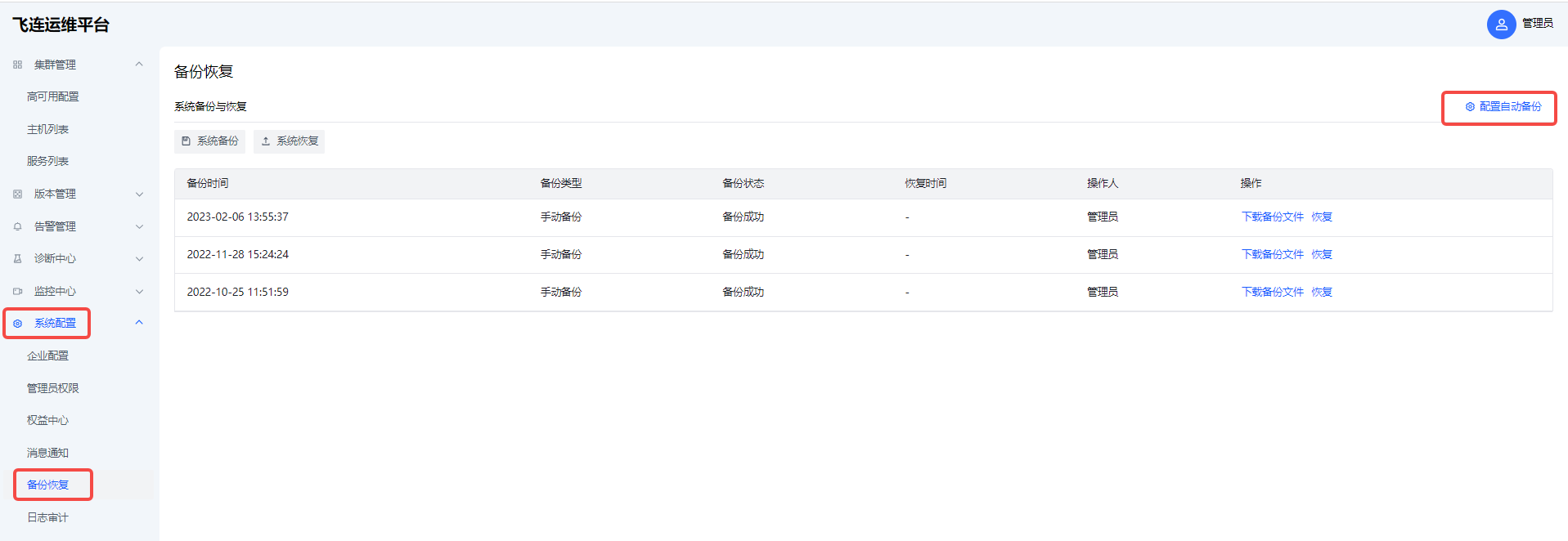This screenshot has width=1568, height=541.
Task: Expand the 告警管理 chevron
Action: pyautogui.click(x=139, y=226)
